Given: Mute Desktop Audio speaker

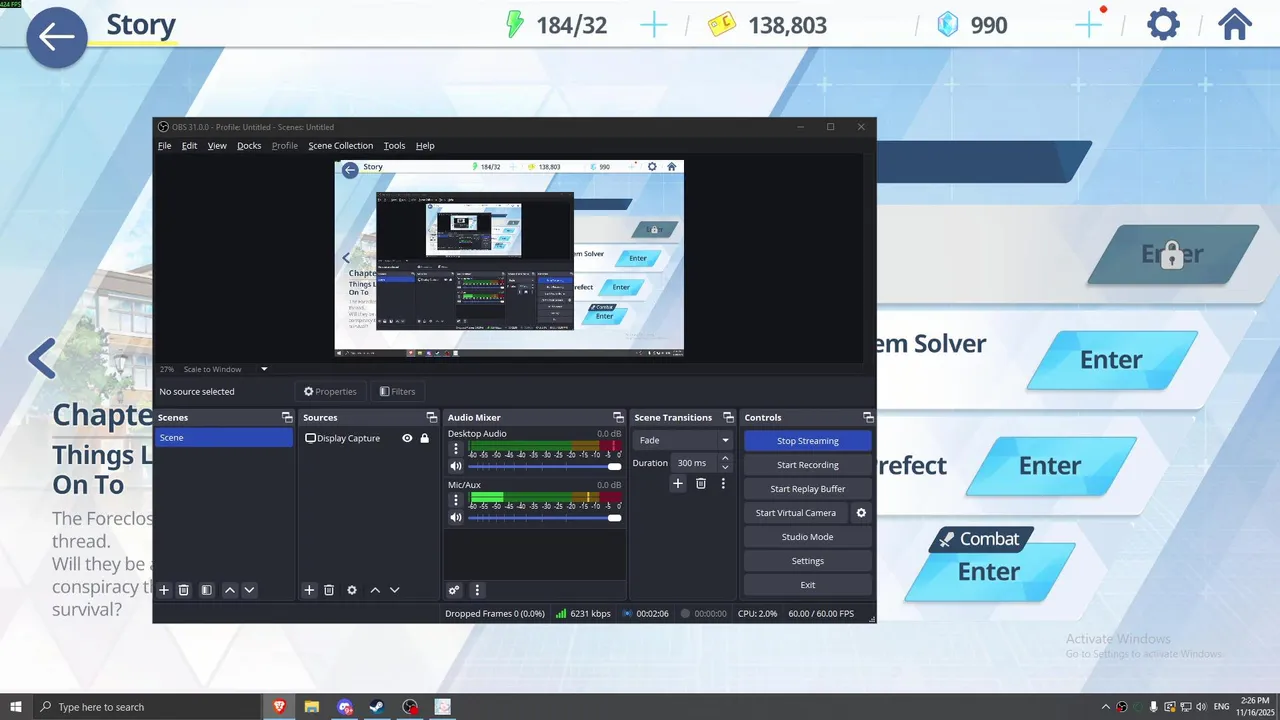Looking at the screenshot, I should [456, 466].
